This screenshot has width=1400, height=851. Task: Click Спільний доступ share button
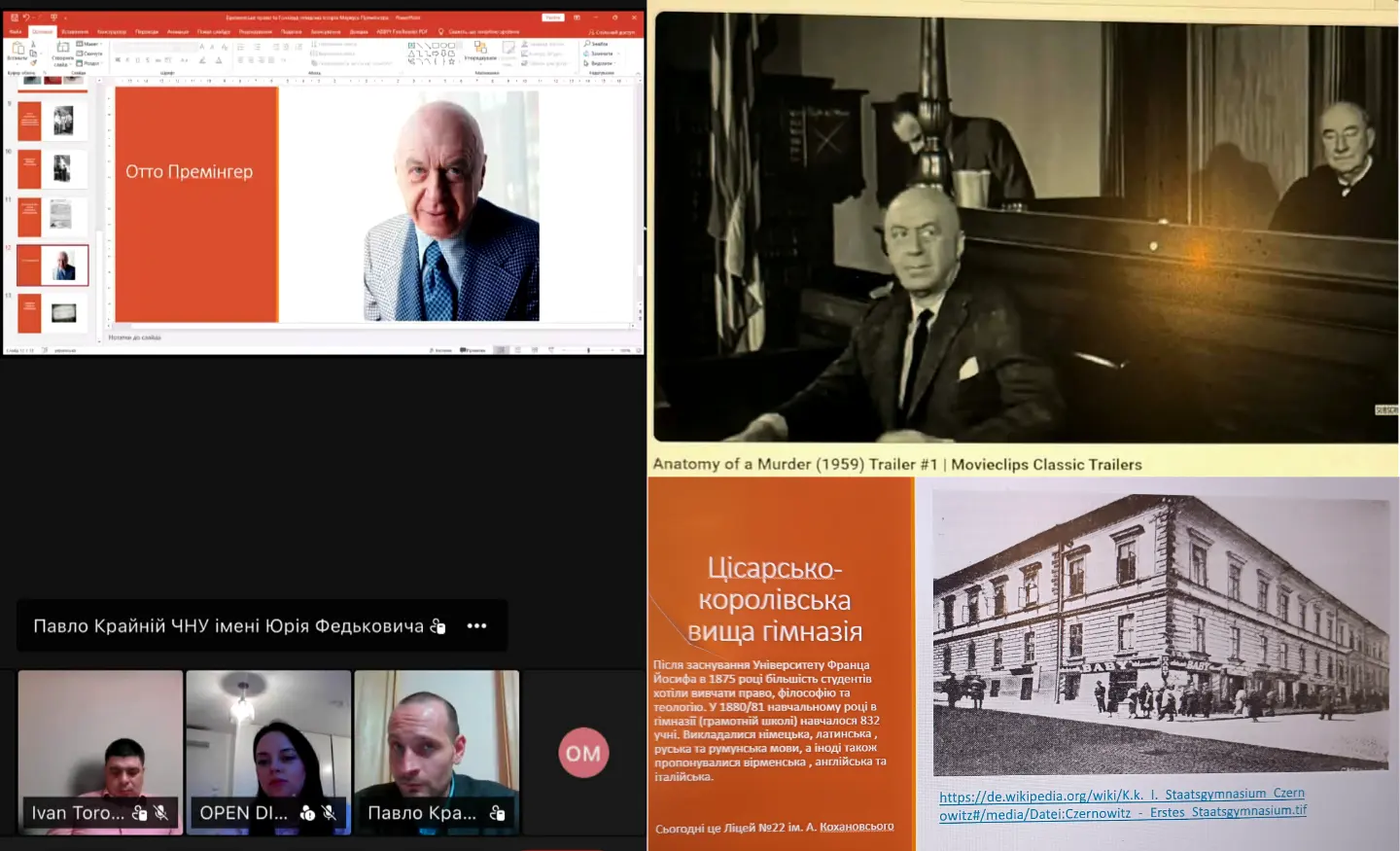tap(612, 32)
